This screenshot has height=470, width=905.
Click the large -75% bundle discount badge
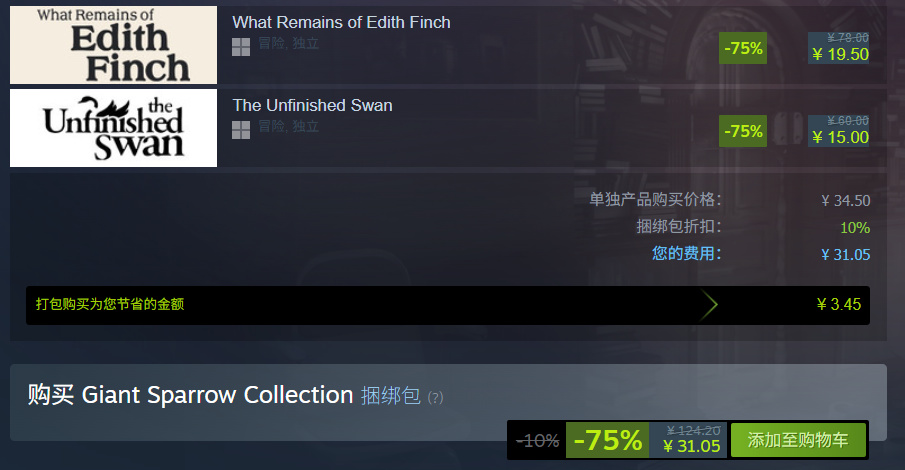(x=607, y=440)
